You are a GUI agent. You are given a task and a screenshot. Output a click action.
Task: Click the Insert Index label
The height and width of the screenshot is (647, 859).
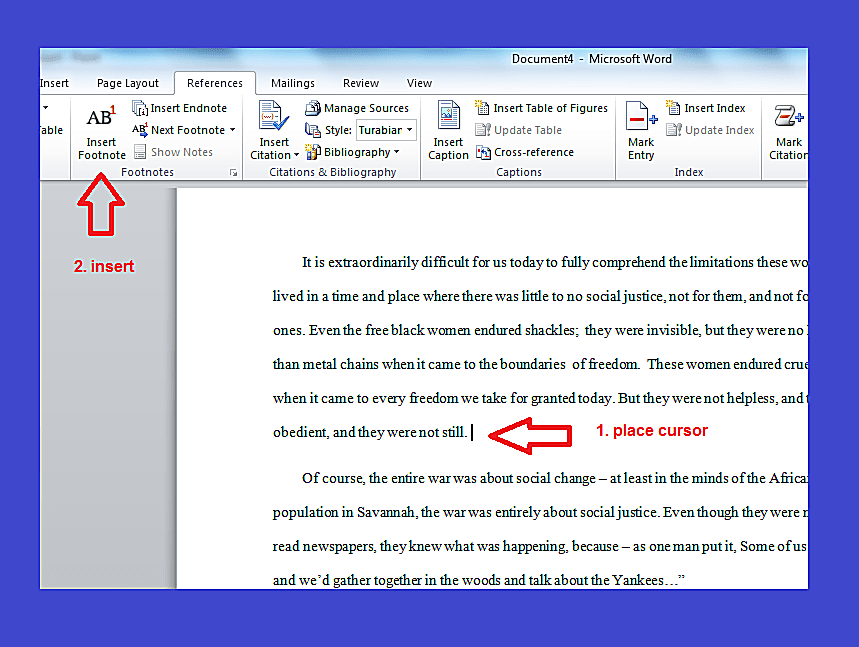tap(715, 108)
